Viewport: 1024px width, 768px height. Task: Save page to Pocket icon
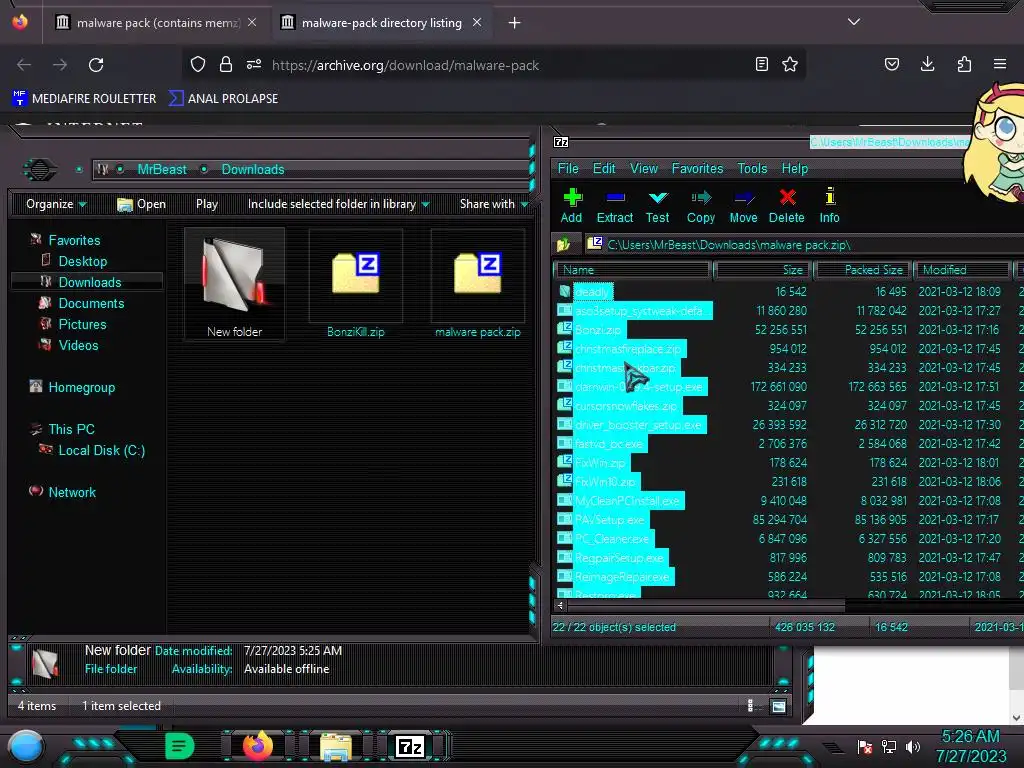pos(891,64)
